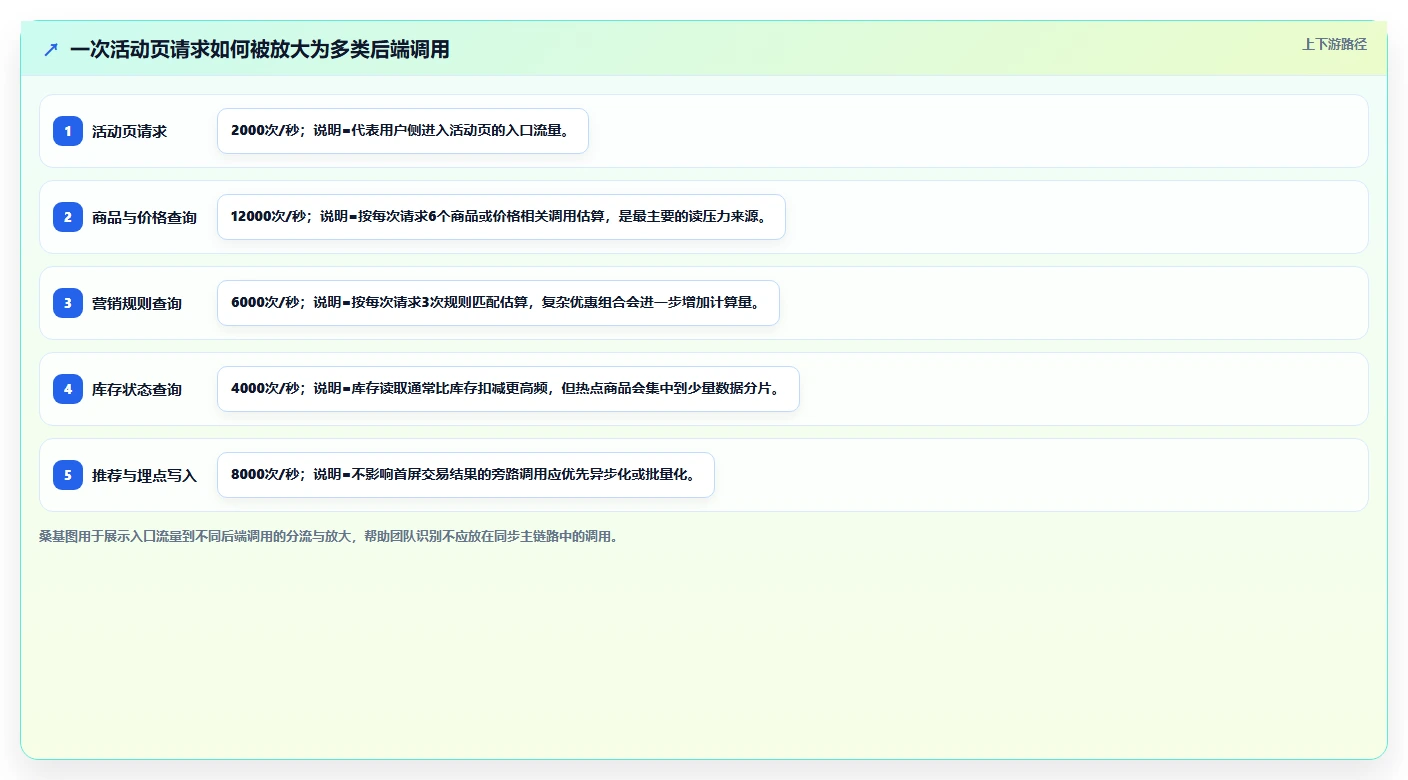1408x780 pixels.
Task: Click the 2000次/秒 description box
Action: 403,131
